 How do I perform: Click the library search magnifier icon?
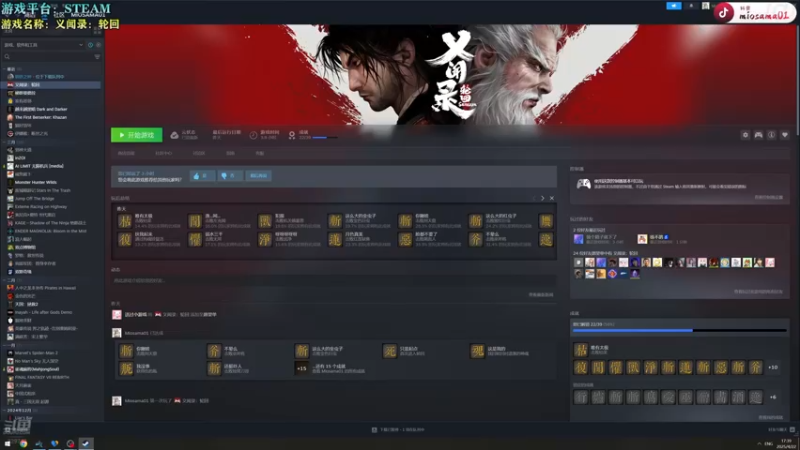tap(7, 57)
